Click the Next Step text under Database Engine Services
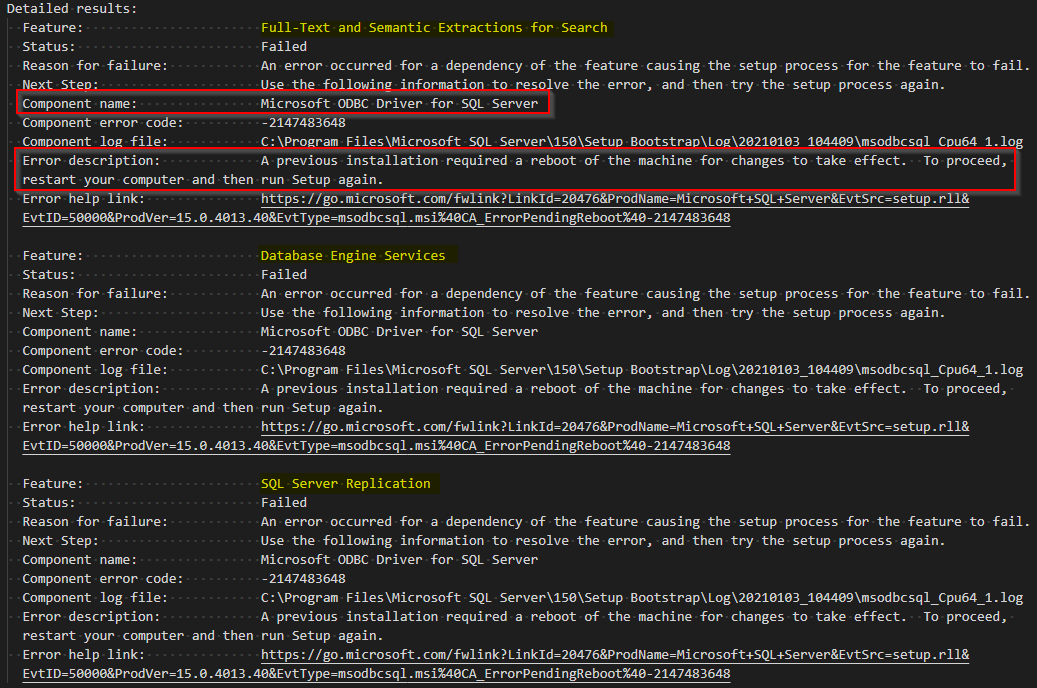The height and width of the screenshot is (688, 1037). coord(602,313)
